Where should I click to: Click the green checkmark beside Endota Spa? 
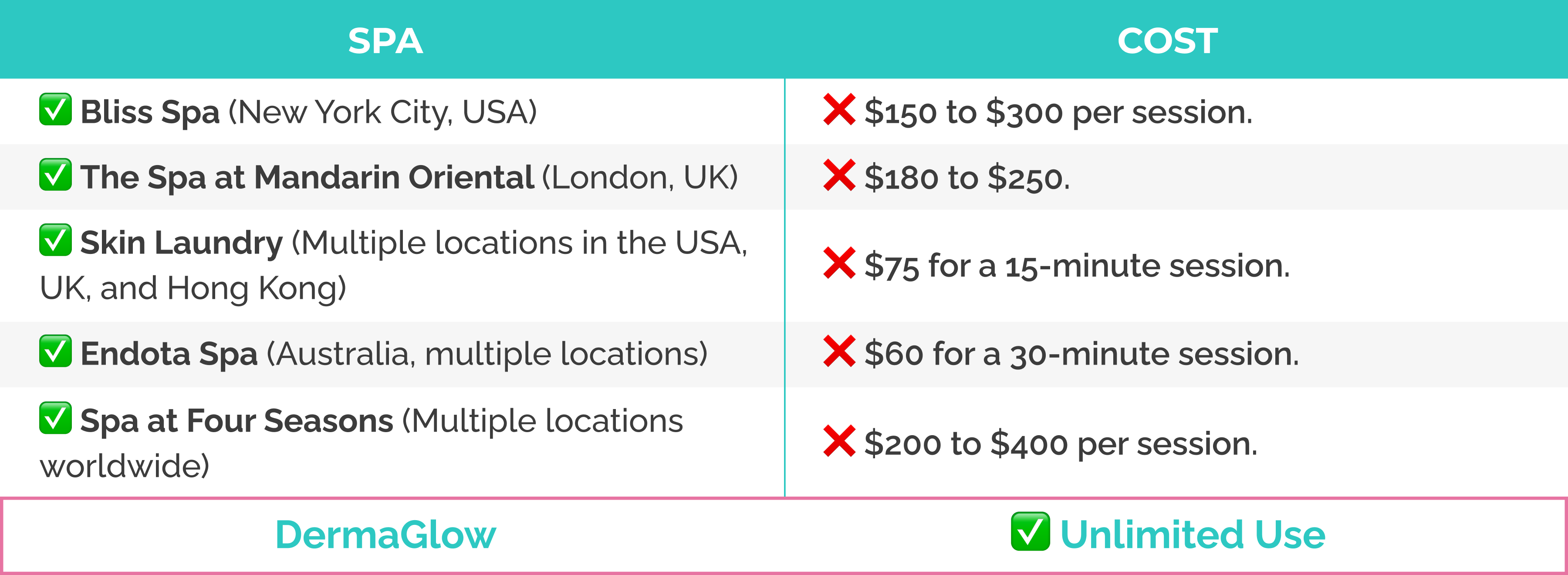(x=55, y=351)
